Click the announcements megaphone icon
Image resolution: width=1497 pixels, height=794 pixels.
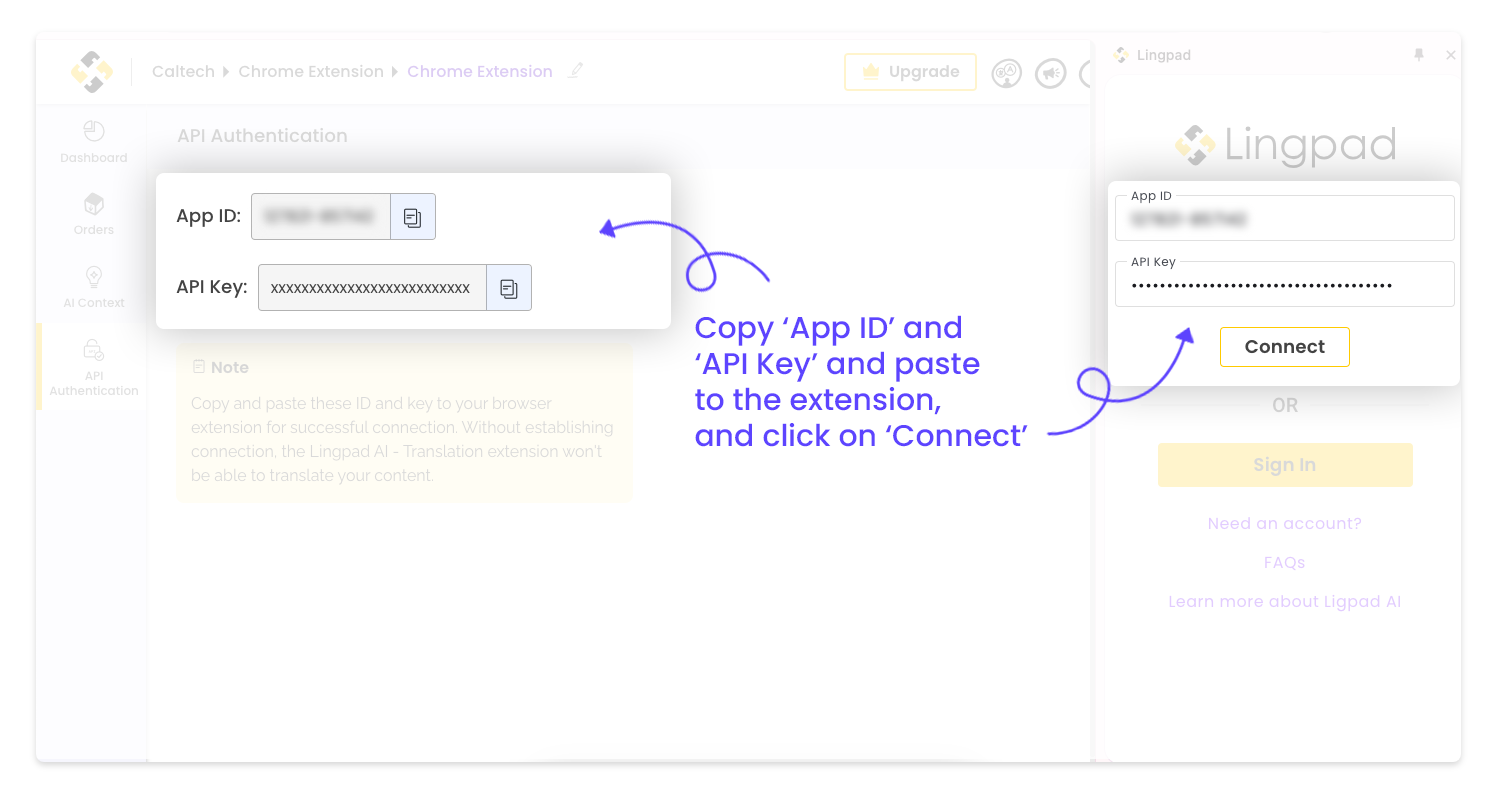click(1050, 73)
